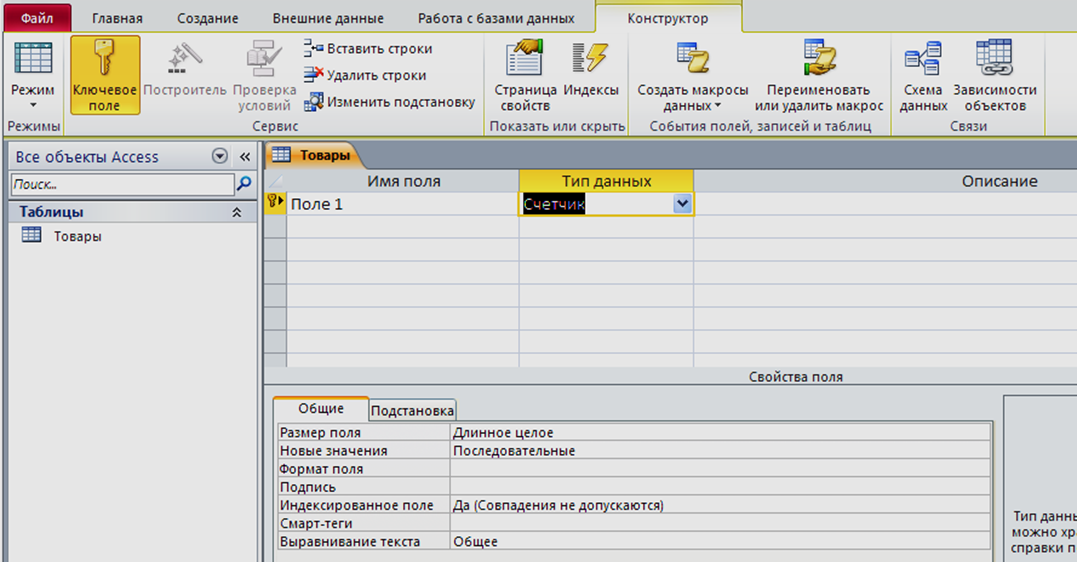Click the select-all corner of the design grid
Image resolution: width=1077 pixels, height=562 pixels.
pyautogui.click(x=275, y=181)
